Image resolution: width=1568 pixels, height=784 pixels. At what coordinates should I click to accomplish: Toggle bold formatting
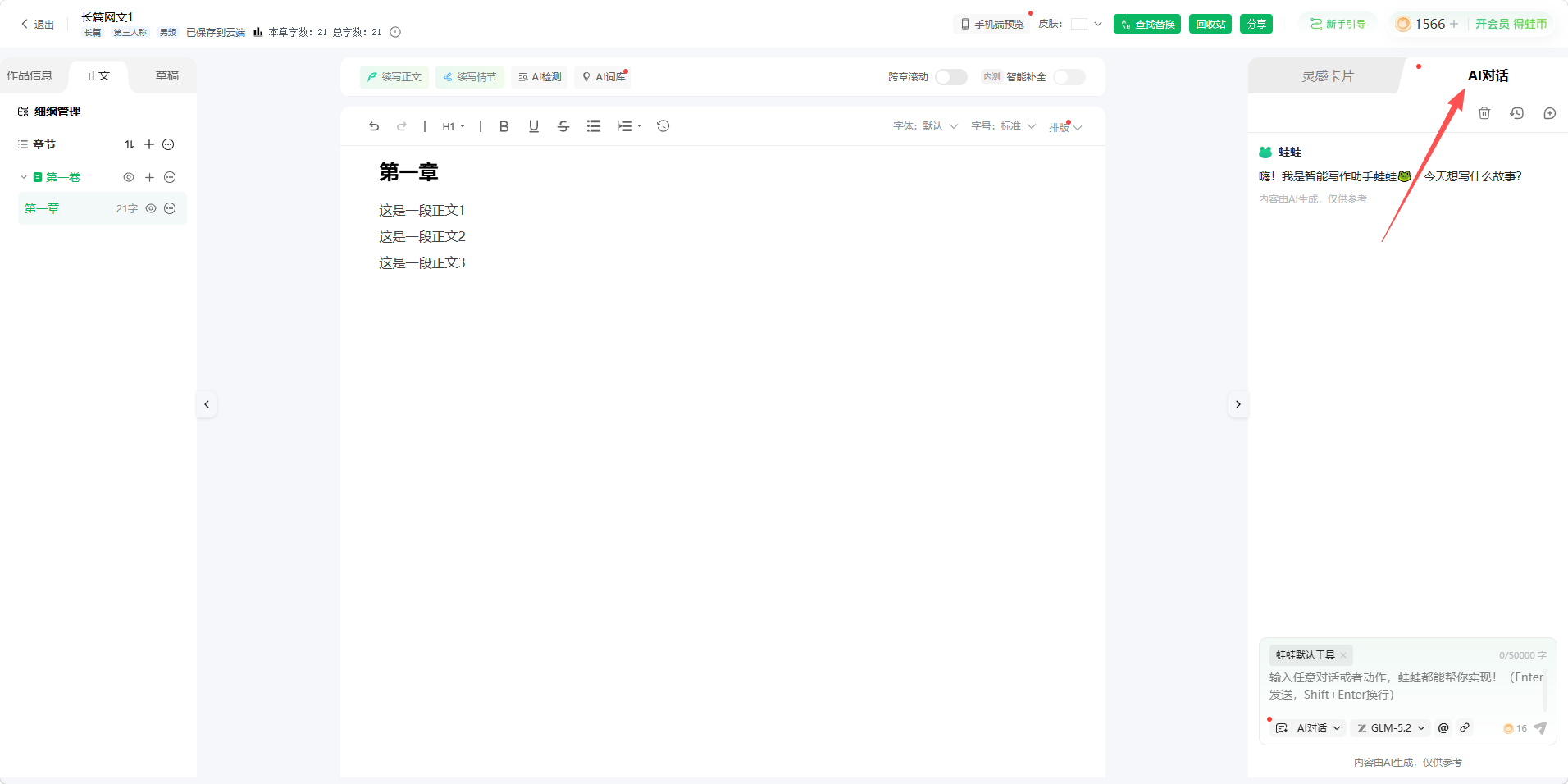[504, 126]
